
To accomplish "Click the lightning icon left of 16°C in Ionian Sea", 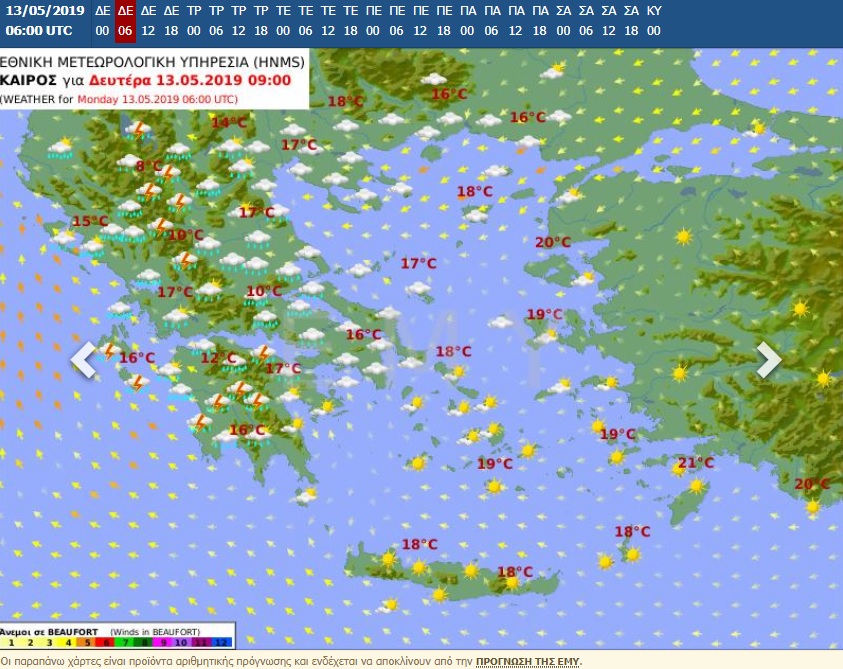I will click(x=109, y=351).
